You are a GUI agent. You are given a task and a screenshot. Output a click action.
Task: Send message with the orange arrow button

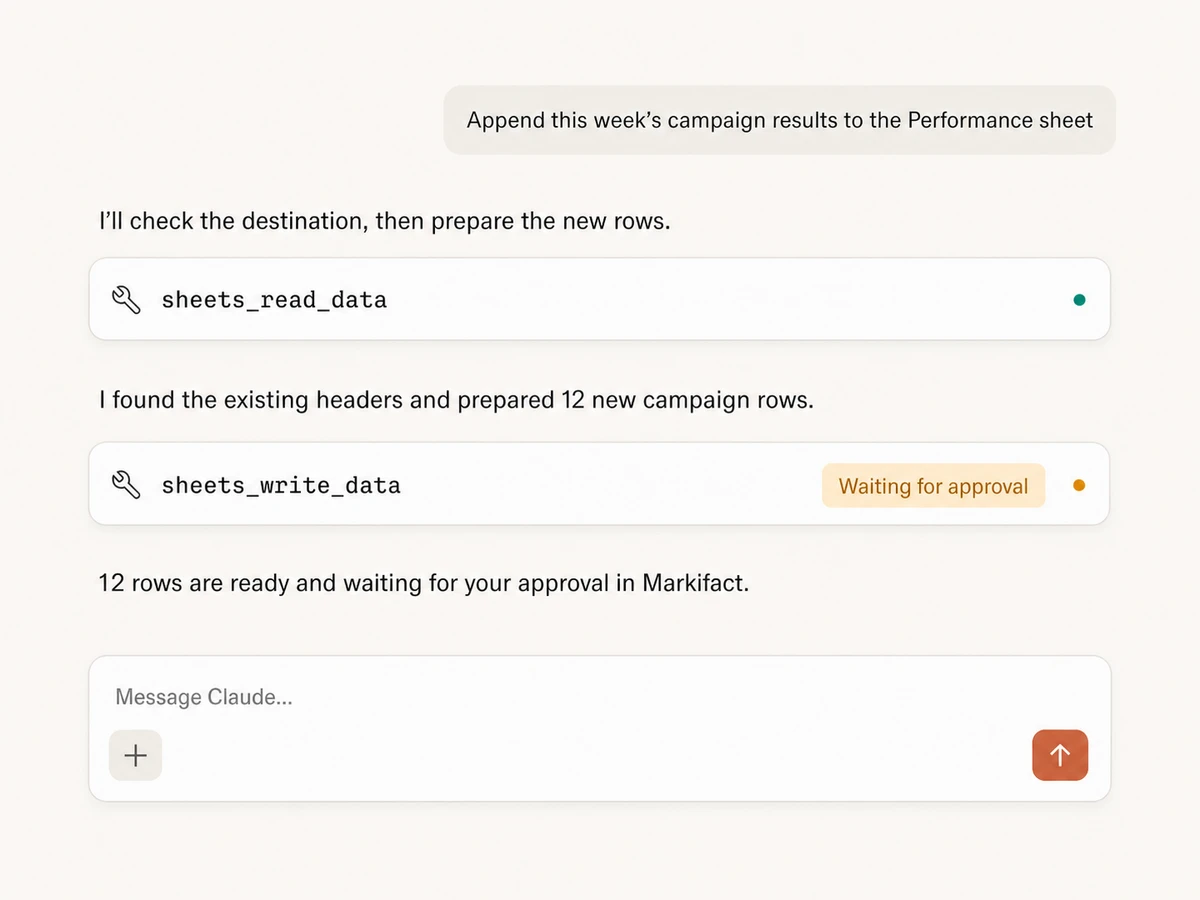click(x=1060, y=755)
